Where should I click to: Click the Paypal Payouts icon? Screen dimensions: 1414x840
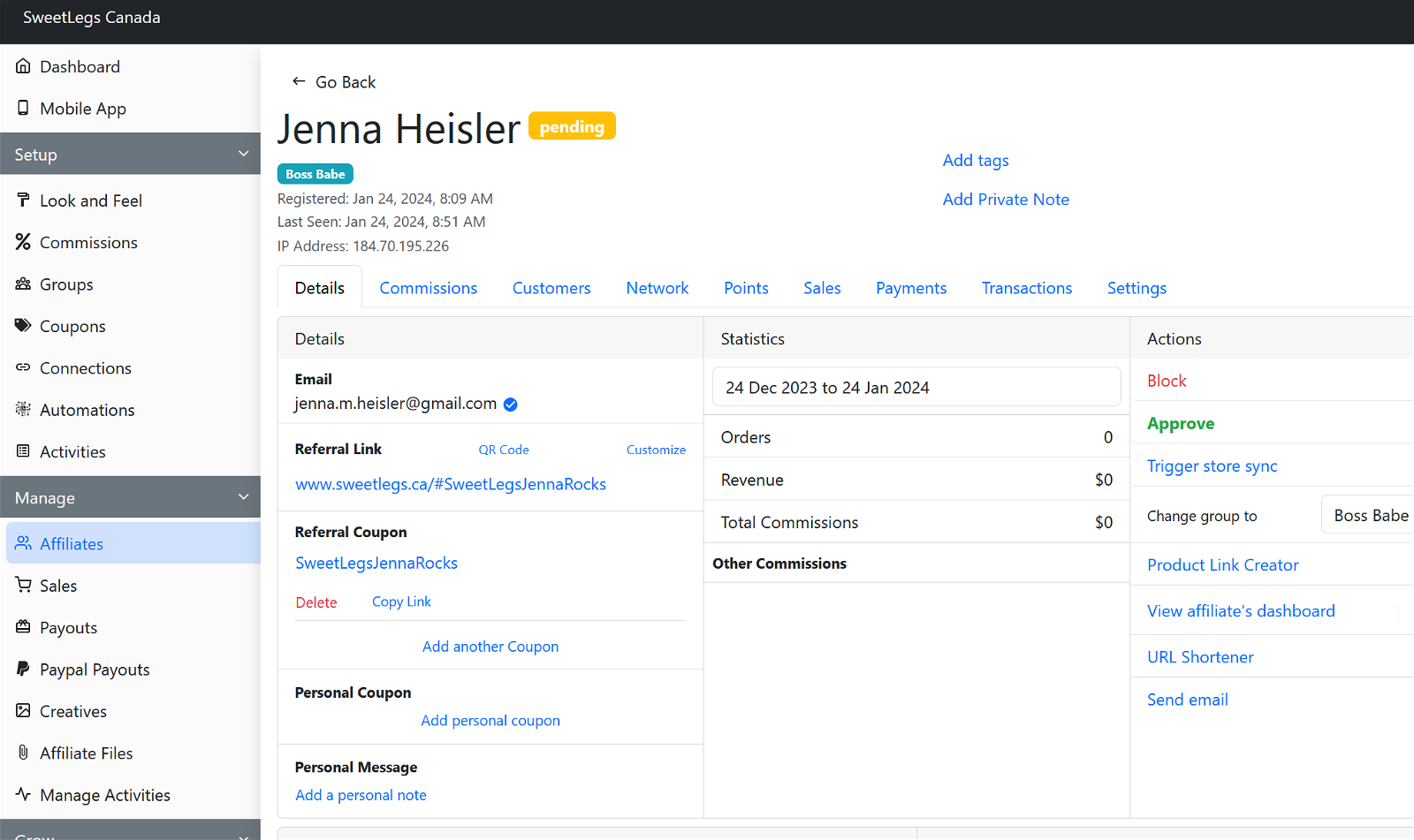[23, 669]
